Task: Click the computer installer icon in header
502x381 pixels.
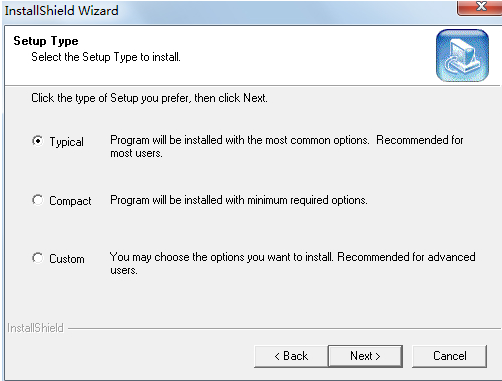Action: [x=462, y=55]
